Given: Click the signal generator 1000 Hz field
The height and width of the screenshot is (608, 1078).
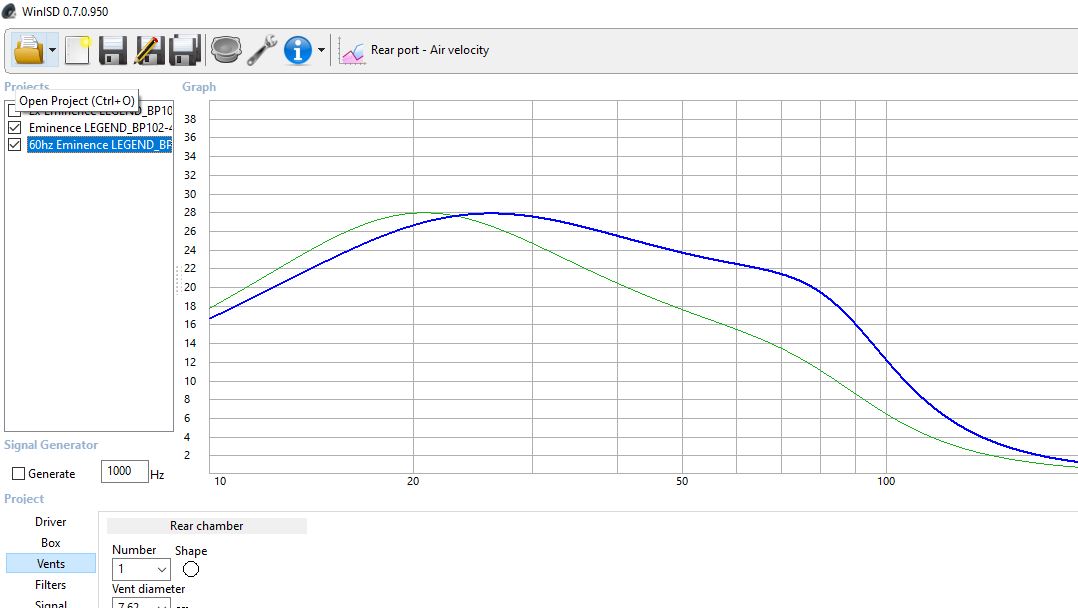Looking at the screenshot, I should (x=124, y=471).
